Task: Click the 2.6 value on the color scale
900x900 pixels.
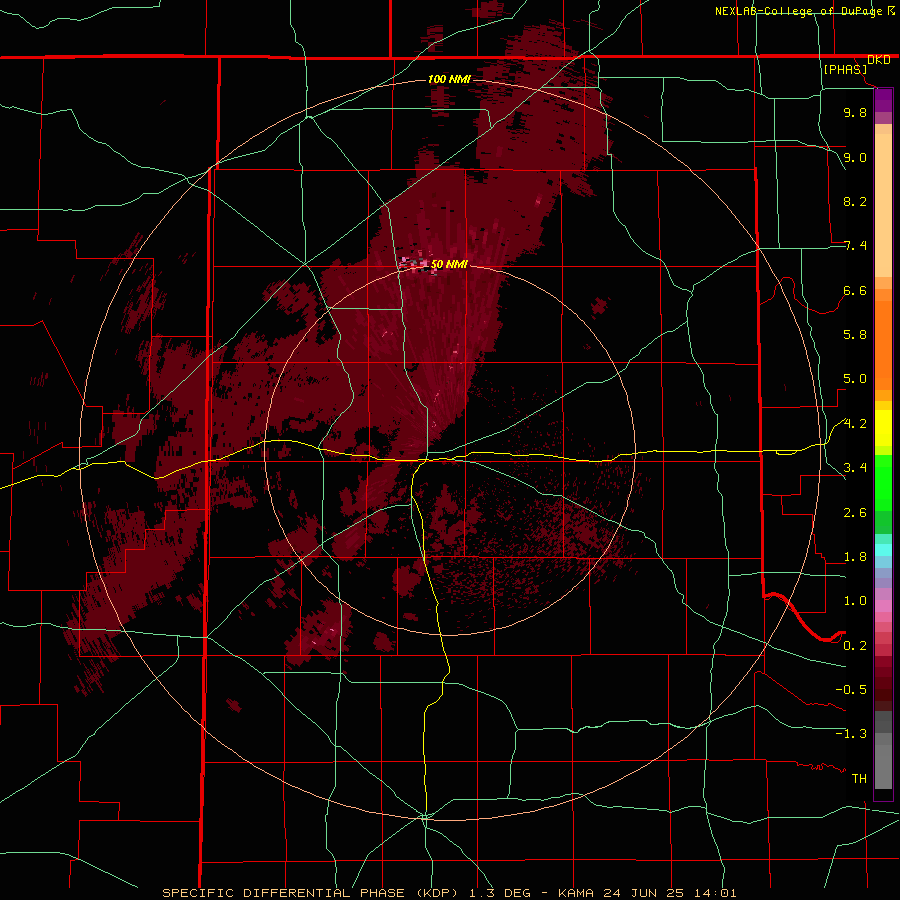Action: pos(855,513)
